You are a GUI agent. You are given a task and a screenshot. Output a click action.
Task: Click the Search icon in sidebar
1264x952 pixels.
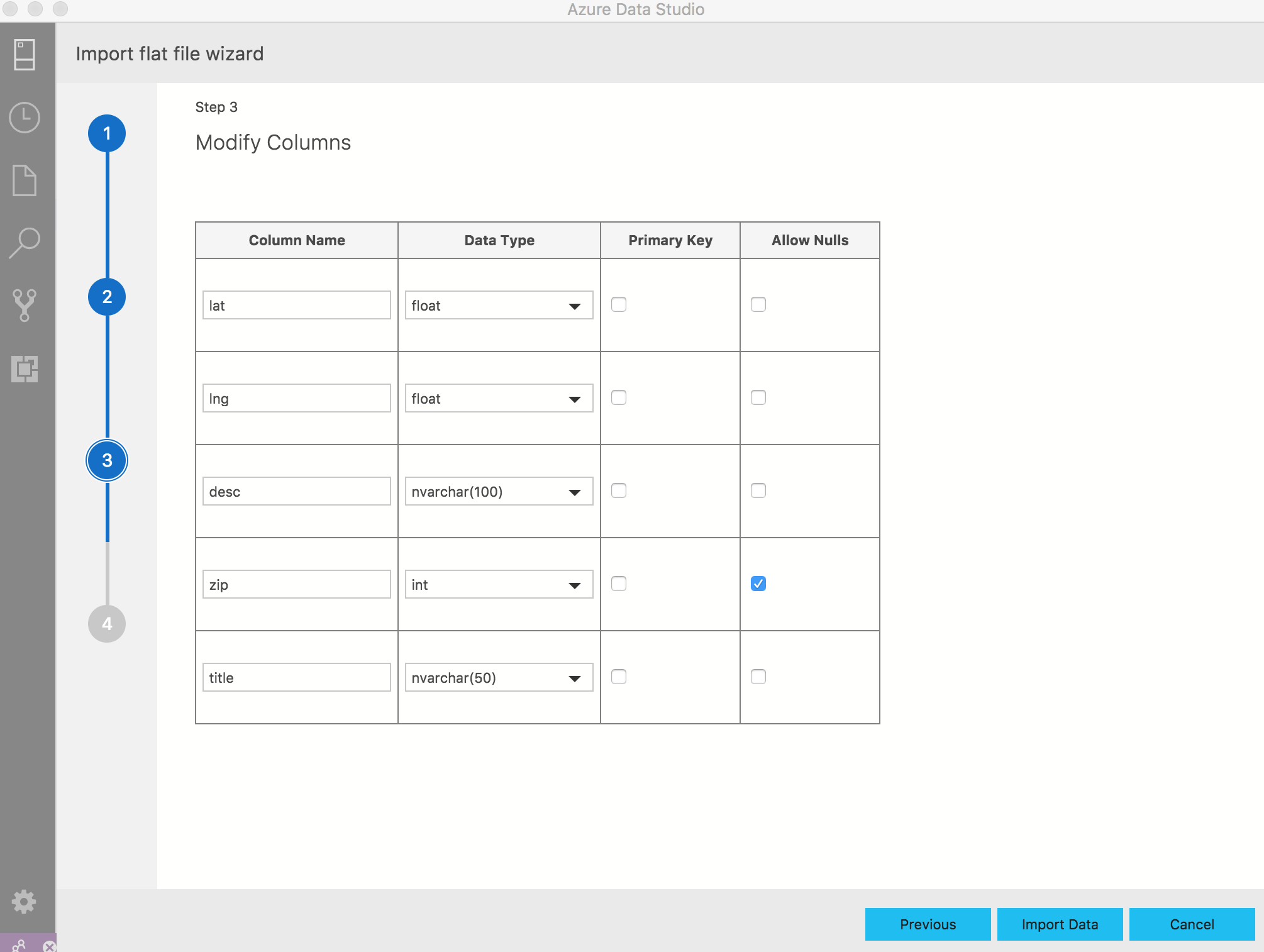(x=27, y=242)
